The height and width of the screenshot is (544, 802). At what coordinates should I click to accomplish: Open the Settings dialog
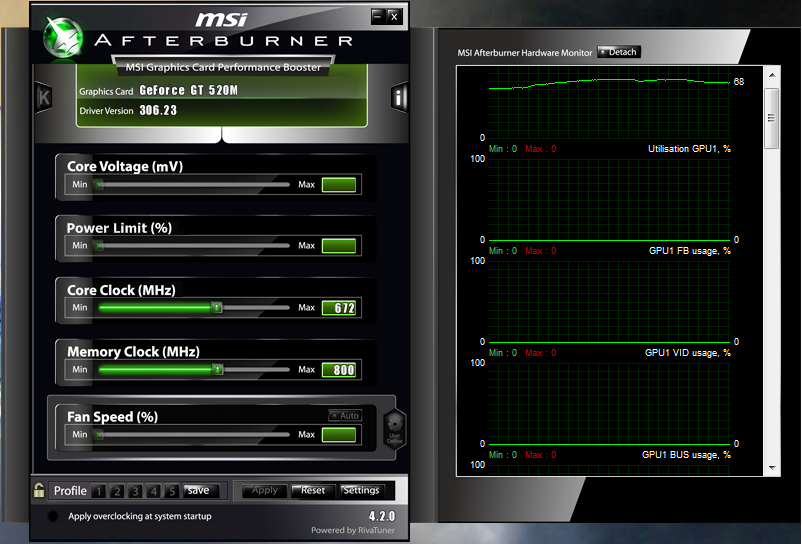click(362, 490)
